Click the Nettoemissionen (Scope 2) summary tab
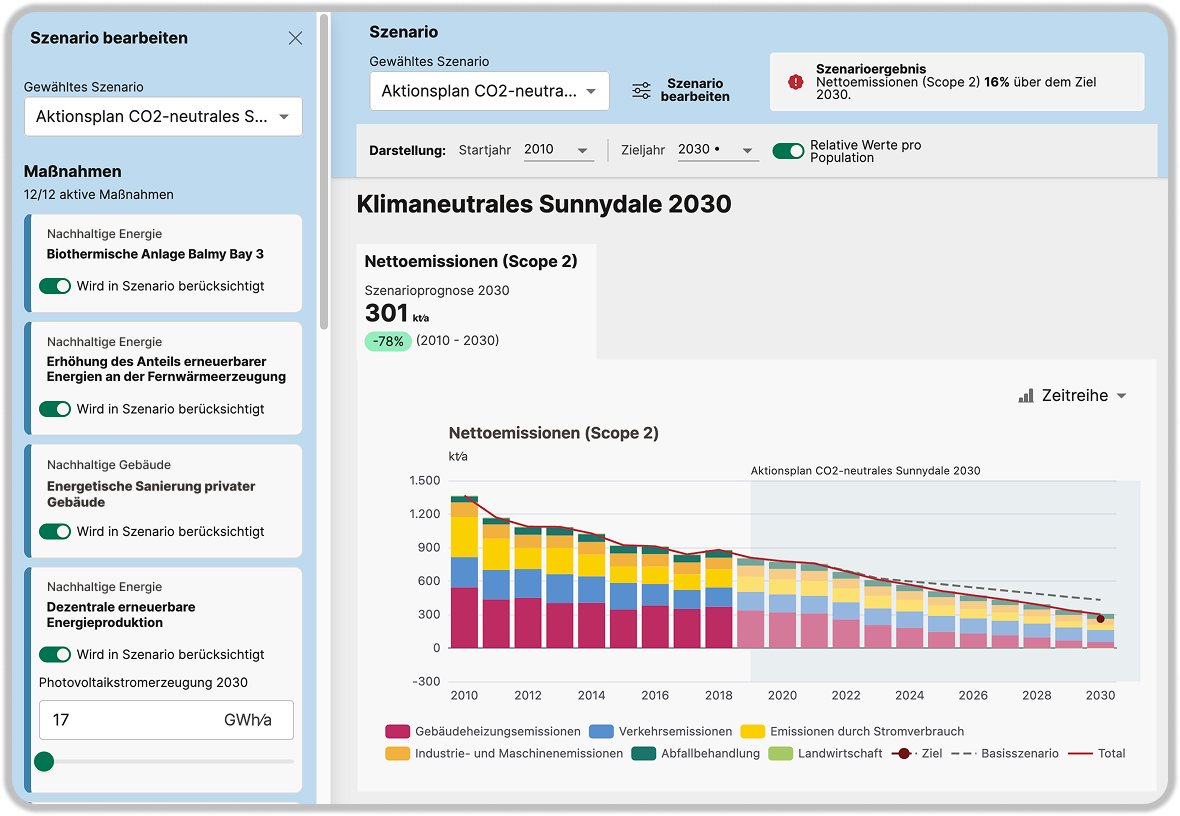This screenshot has height=816, width=1180. coord(476,301)
